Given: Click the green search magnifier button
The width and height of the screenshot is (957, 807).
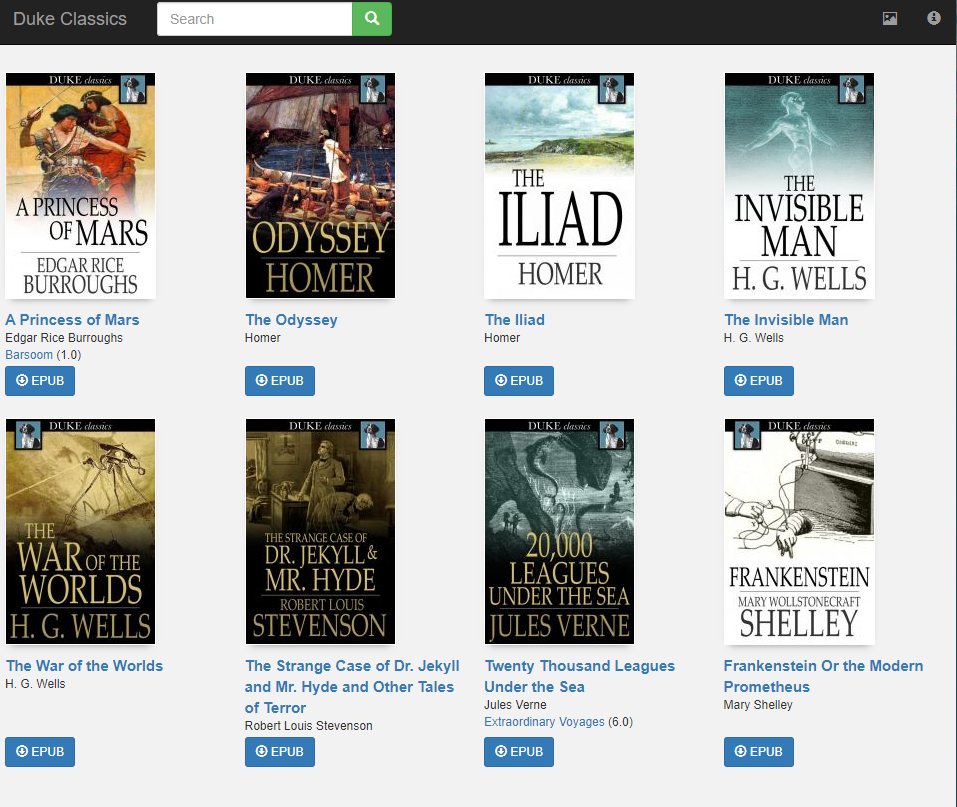Looking at the screenshot, I should 372,19.
